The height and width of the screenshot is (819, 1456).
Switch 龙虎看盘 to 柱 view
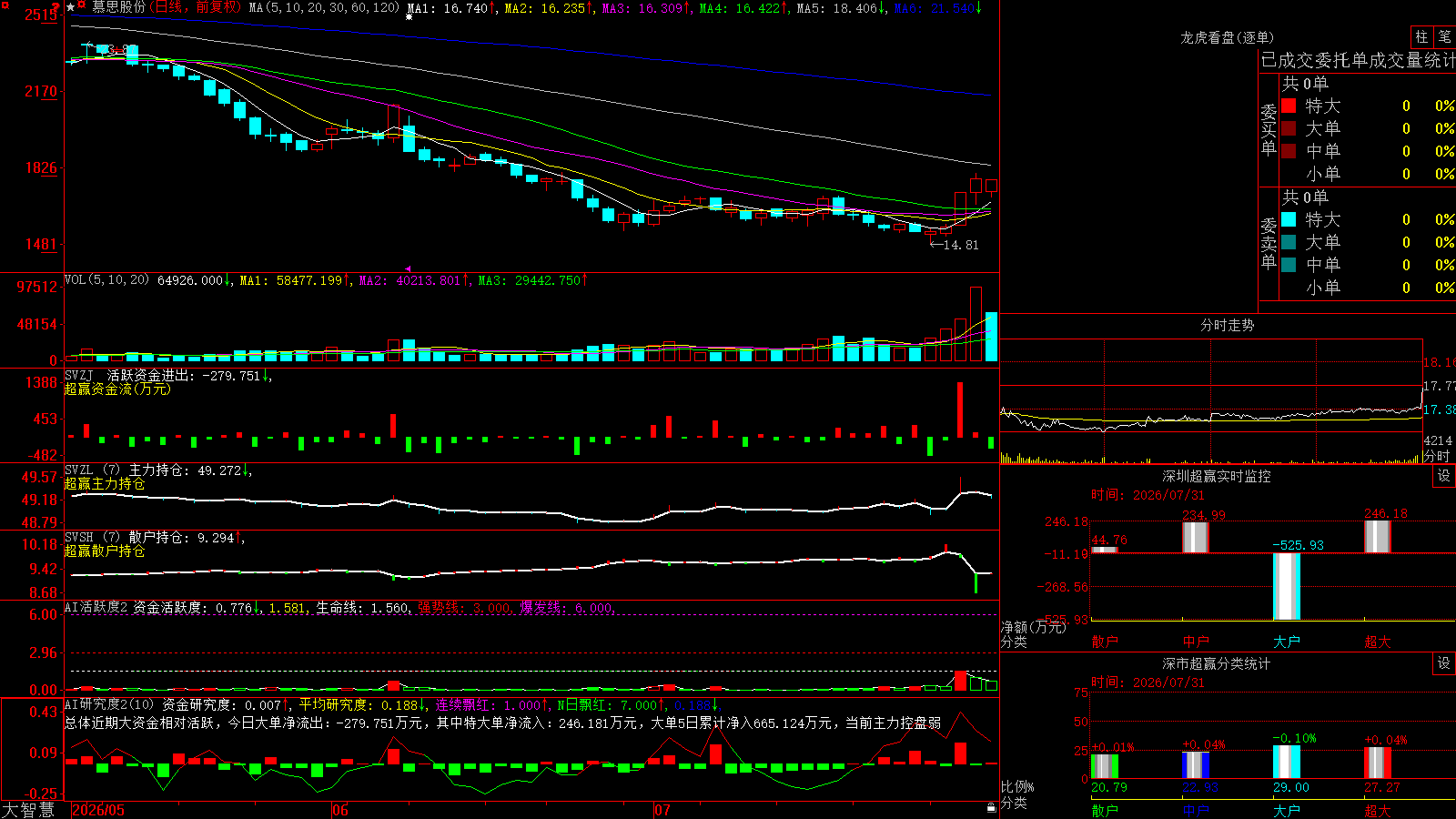[1421, 37]
